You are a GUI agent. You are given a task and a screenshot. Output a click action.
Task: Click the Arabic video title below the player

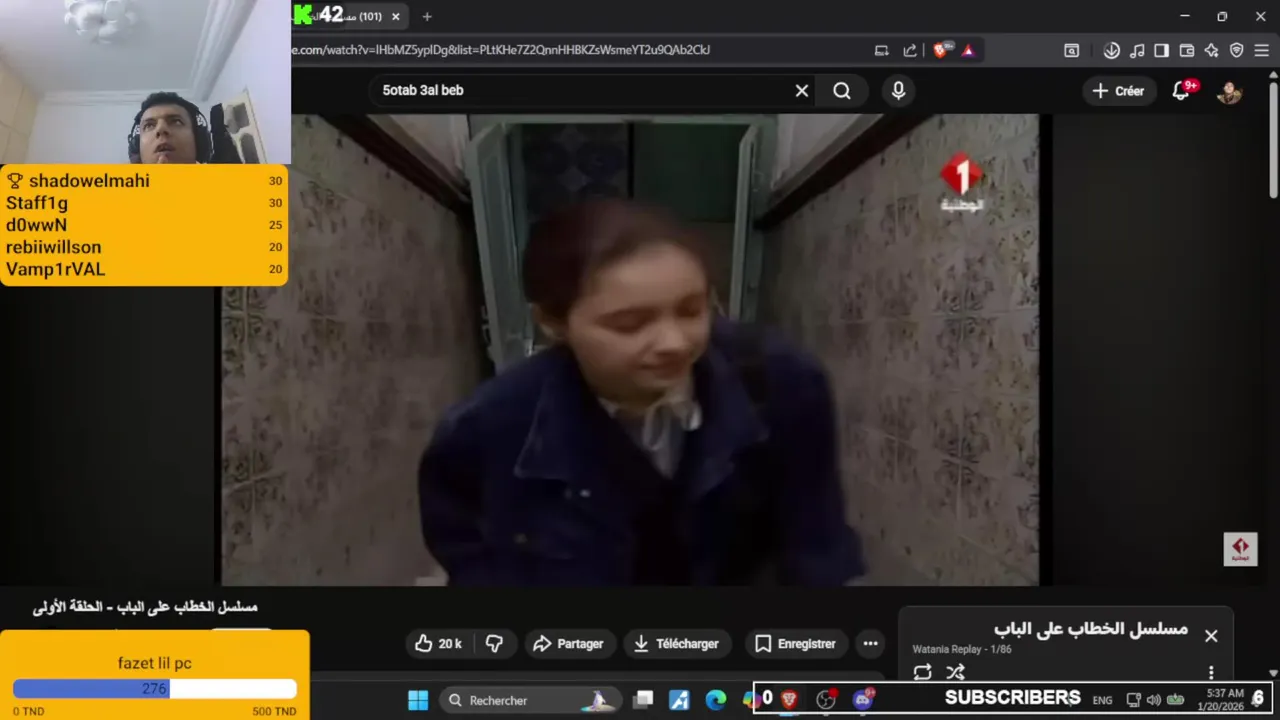(145, 607)
